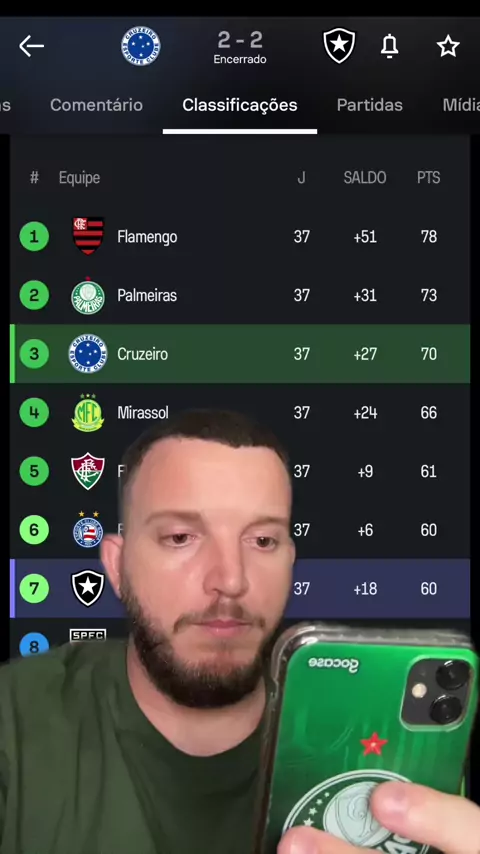
Task: Click the Flamengo team crest
Action: tap(88, 236)
